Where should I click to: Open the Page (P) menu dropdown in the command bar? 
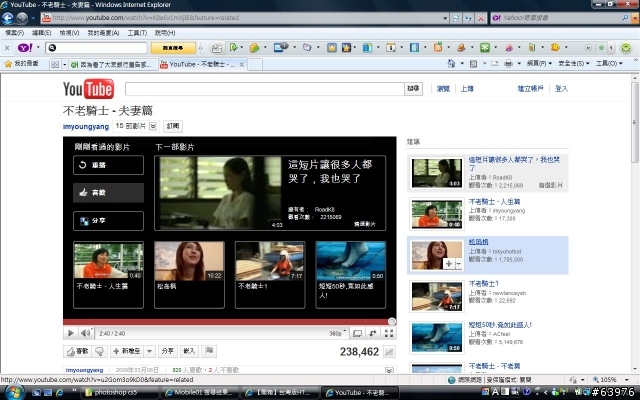point(539,63)
